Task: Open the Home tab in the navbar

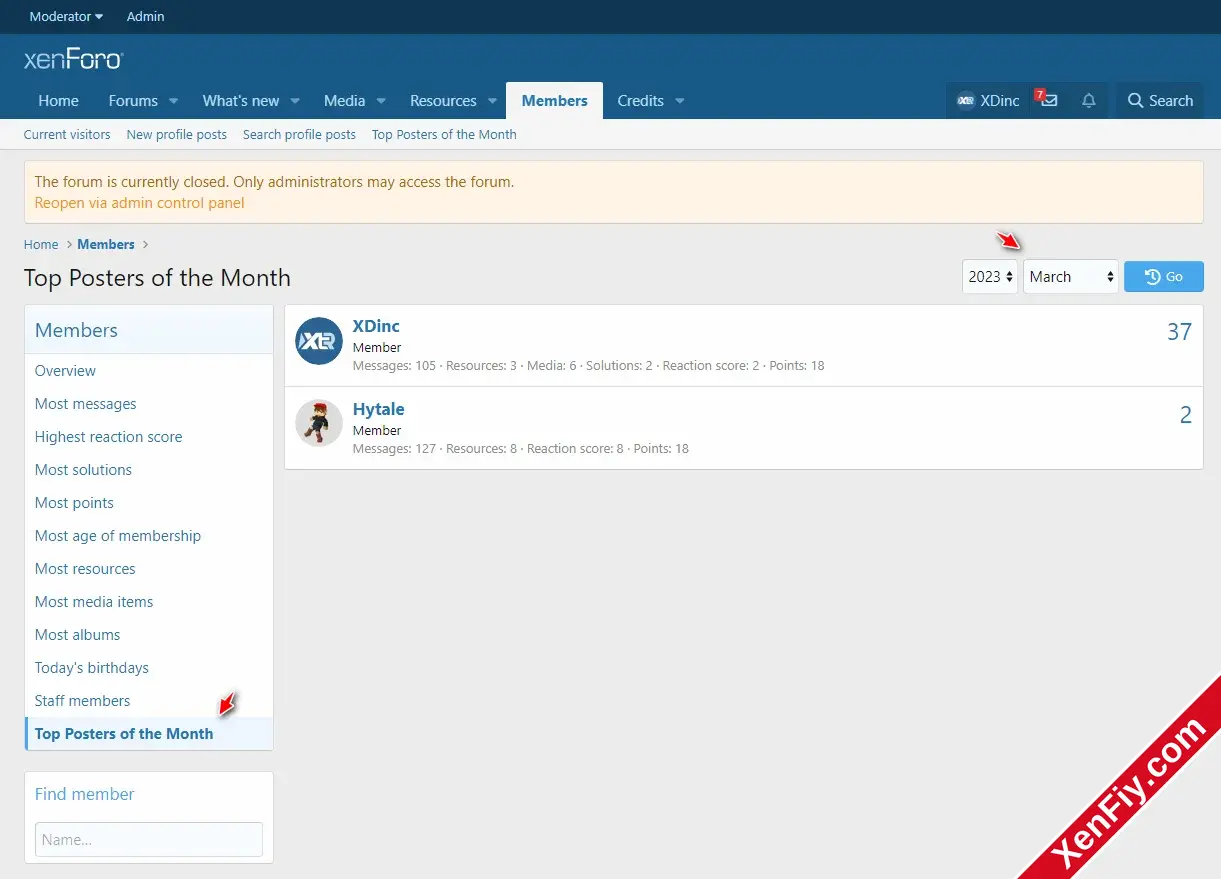Action: tap(58, 100)
